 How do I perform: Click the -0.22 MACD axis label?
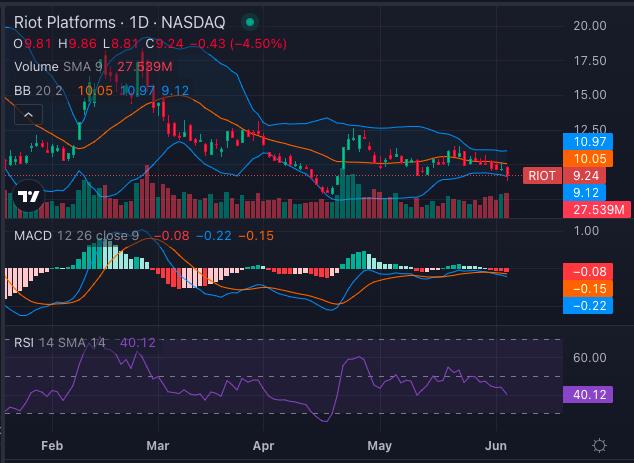[x=588, y=305]
